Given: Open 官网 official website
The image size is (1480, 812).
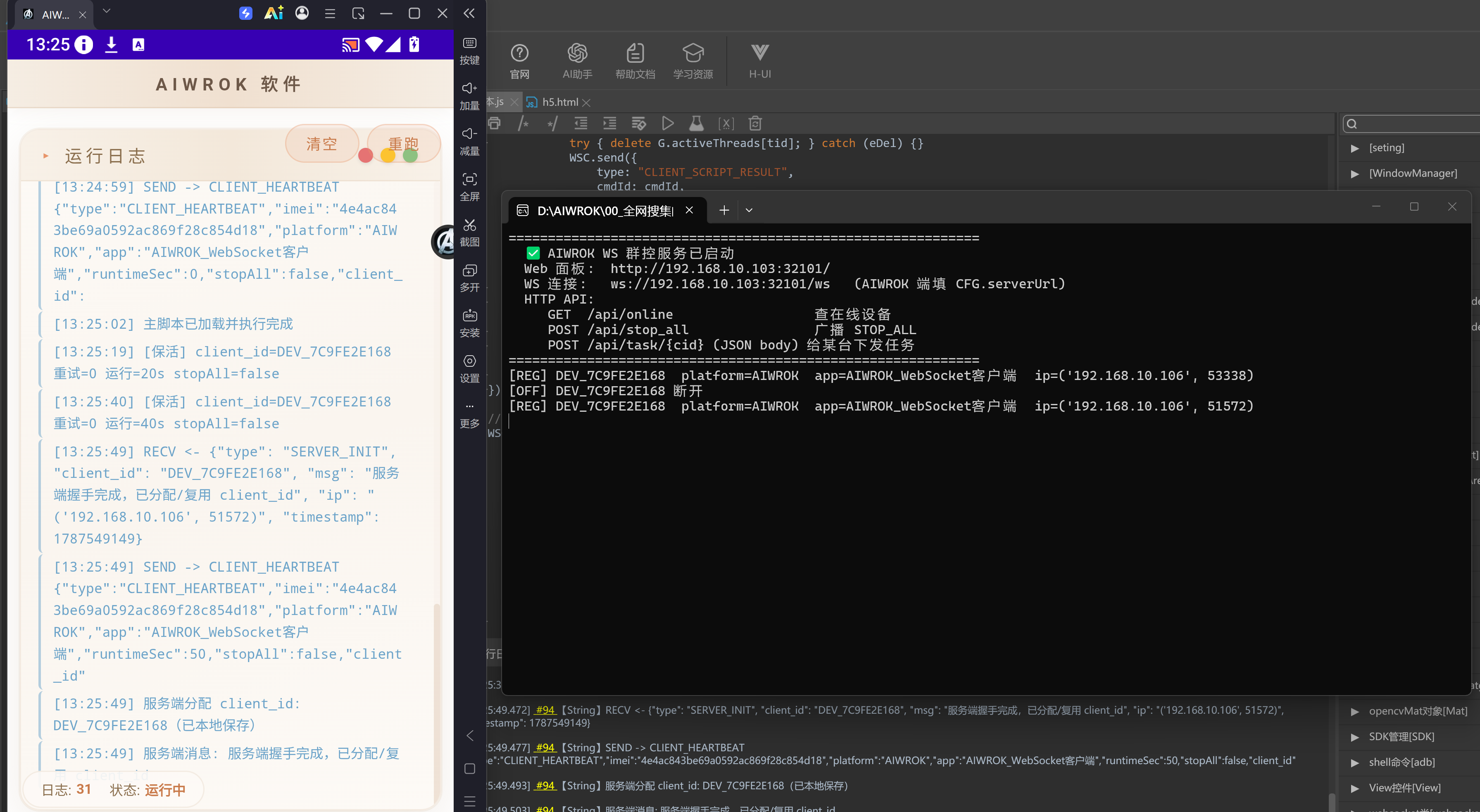Looking at the screenshot, I should click(x=519, y=62).
